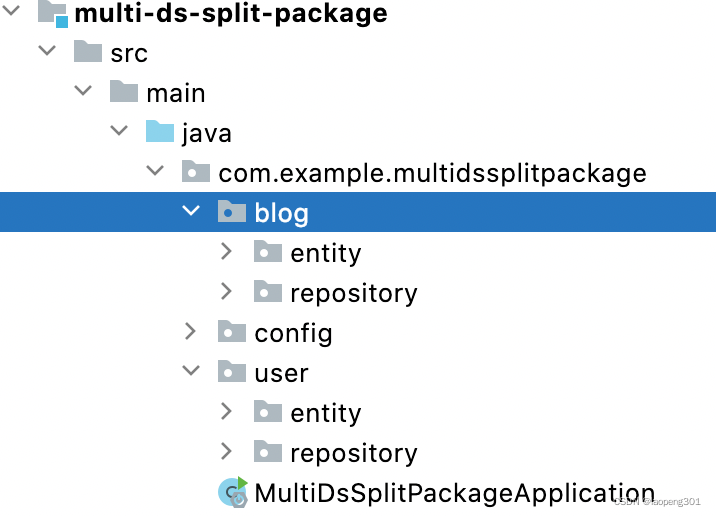Viewport: 716px width, 516px height.
Task: Select the entity package under user
Action: click(325, 413)
